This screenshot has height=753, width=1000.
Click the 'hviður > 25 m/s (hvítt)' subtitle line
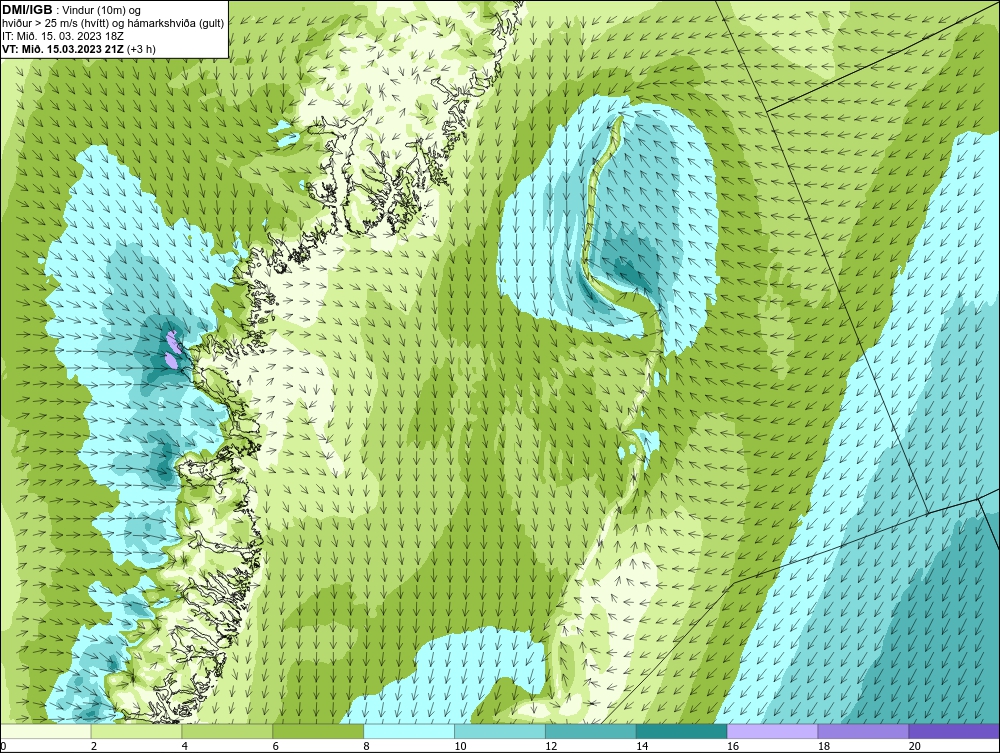pos(113,24)
